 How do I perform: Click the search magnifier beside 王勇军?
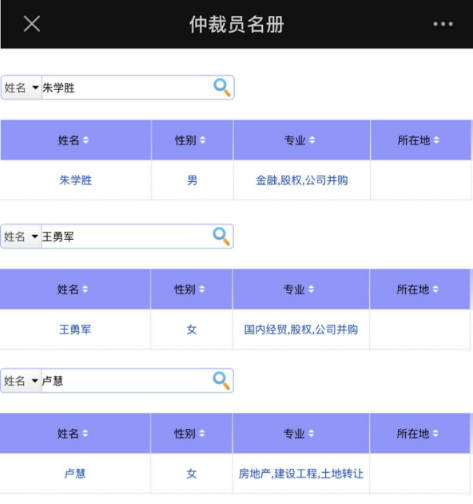coord(221,237)
